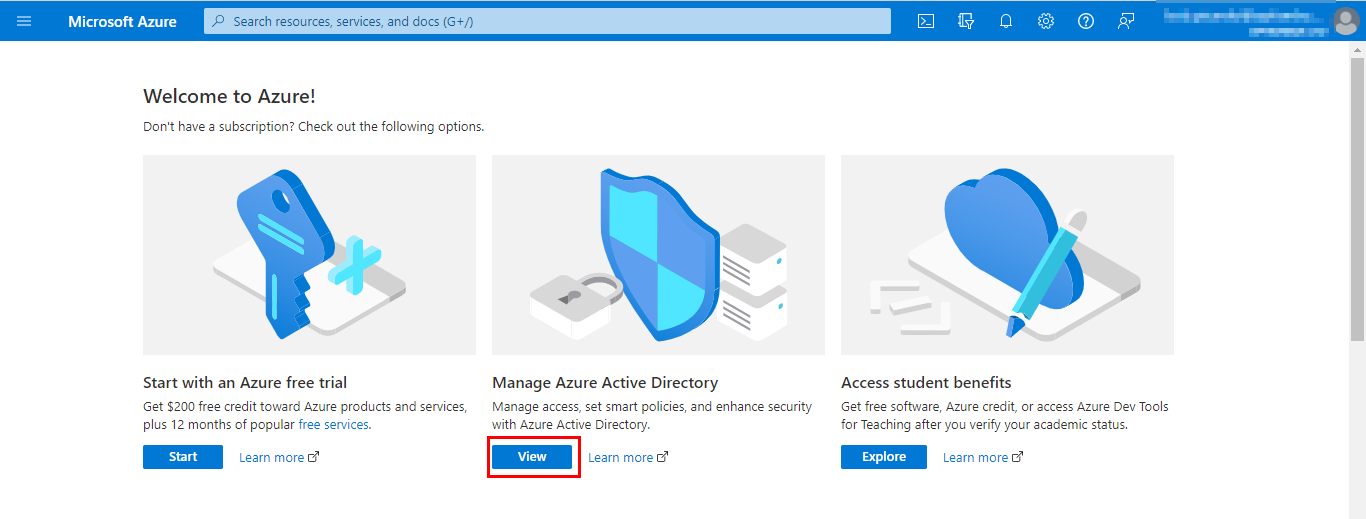View Azure Active Directory

click(532, 457)
